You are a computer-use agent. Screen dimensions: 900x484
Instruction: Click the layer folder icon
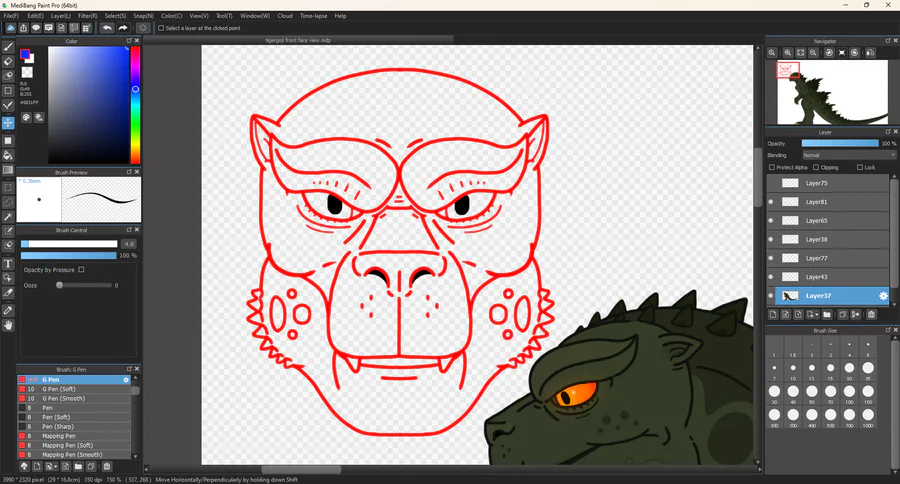pos(827,314)
